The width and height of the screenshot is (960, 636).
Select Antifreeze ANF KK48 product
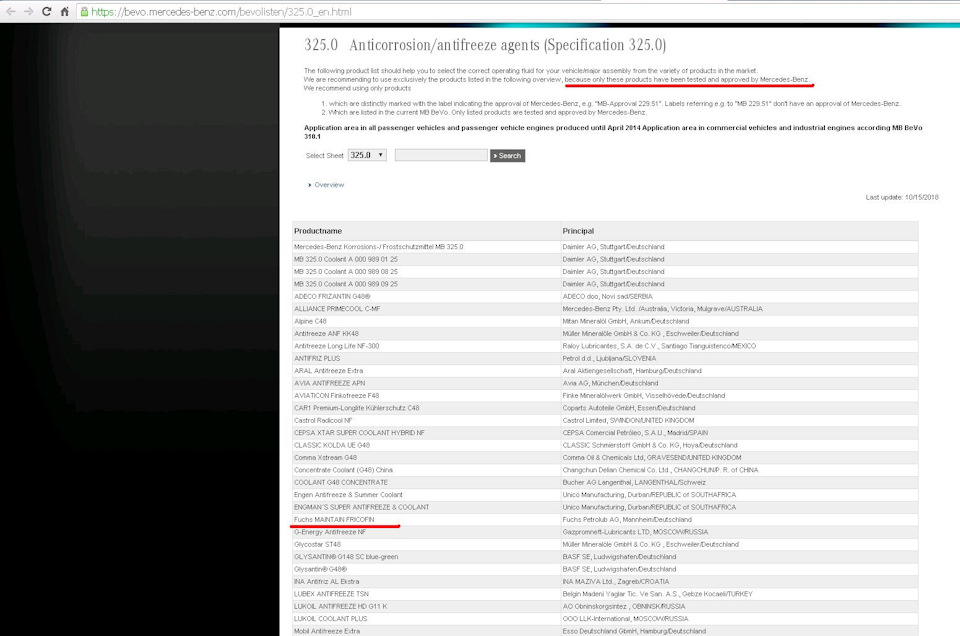point(326,334)
